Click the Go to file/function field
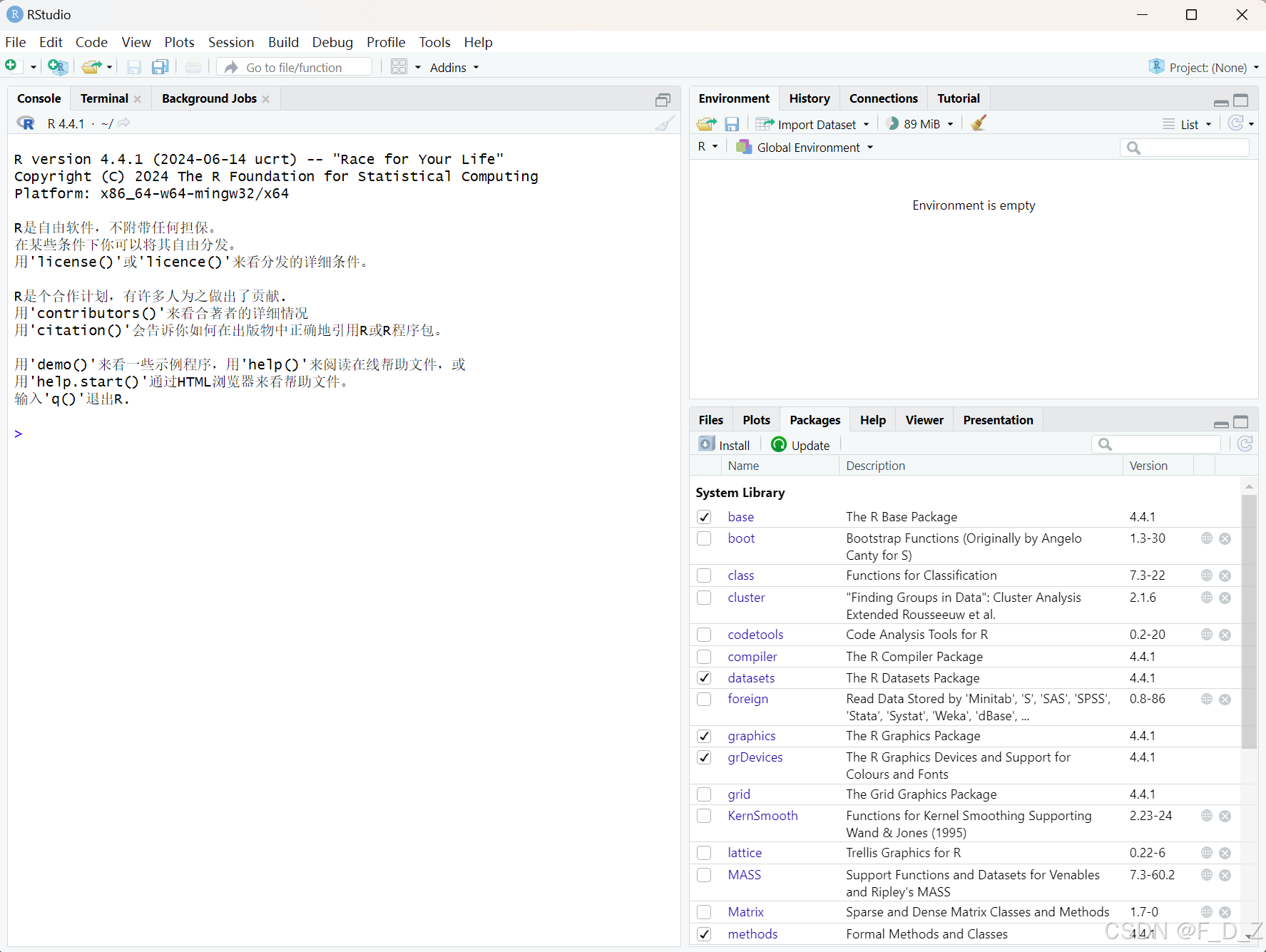Viewport: 1266px width, 952px height. click(x=294, y=67)
